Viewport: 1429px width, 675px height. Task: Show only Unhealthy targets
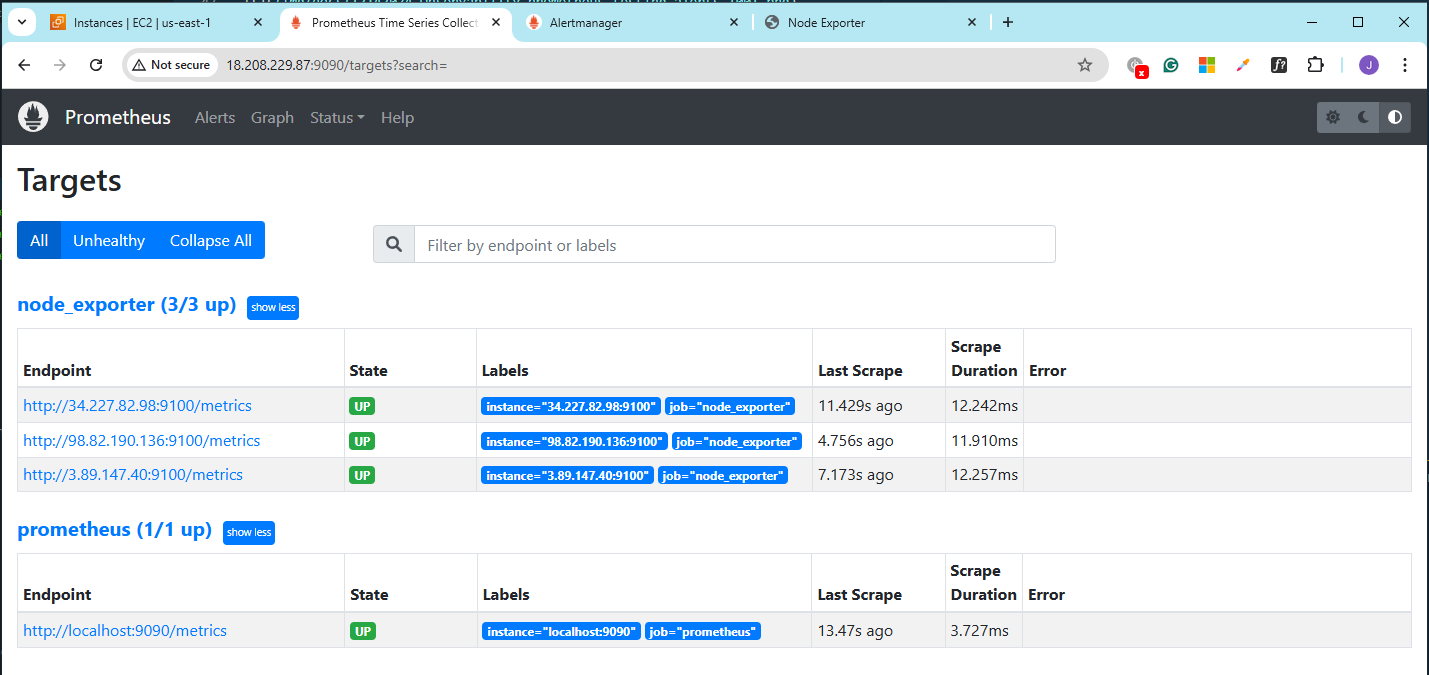tap(109, 240)
